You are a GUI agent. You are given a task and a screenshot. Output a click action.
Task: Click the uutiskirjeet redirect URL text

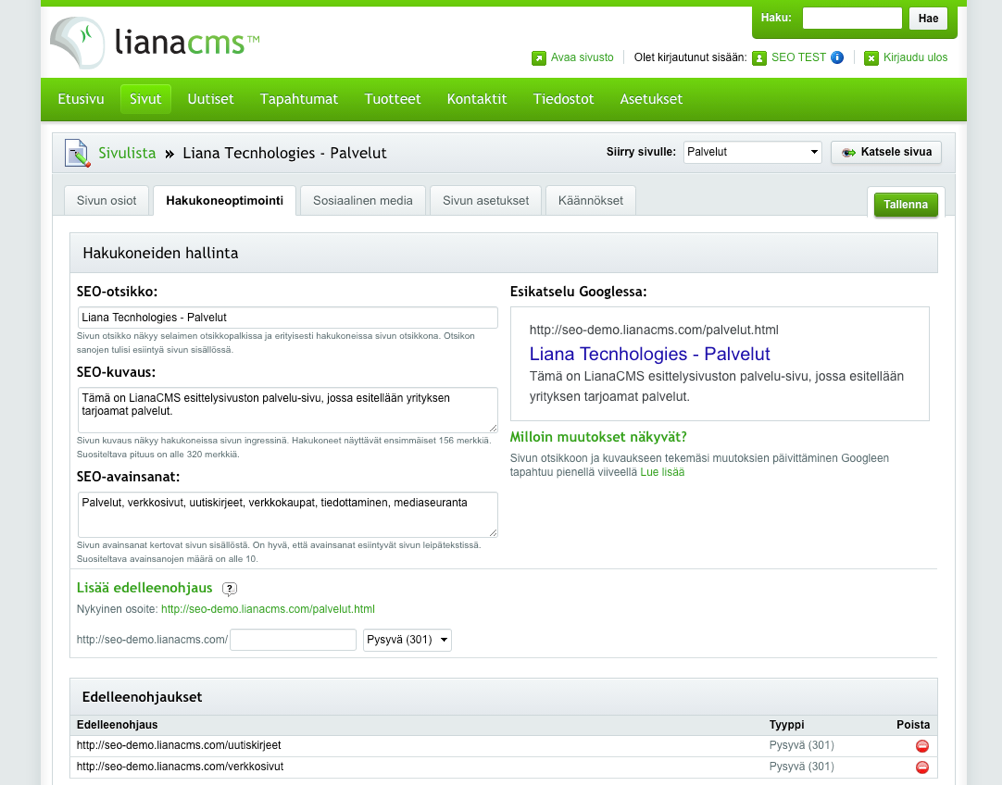click(x=179, y=745)
